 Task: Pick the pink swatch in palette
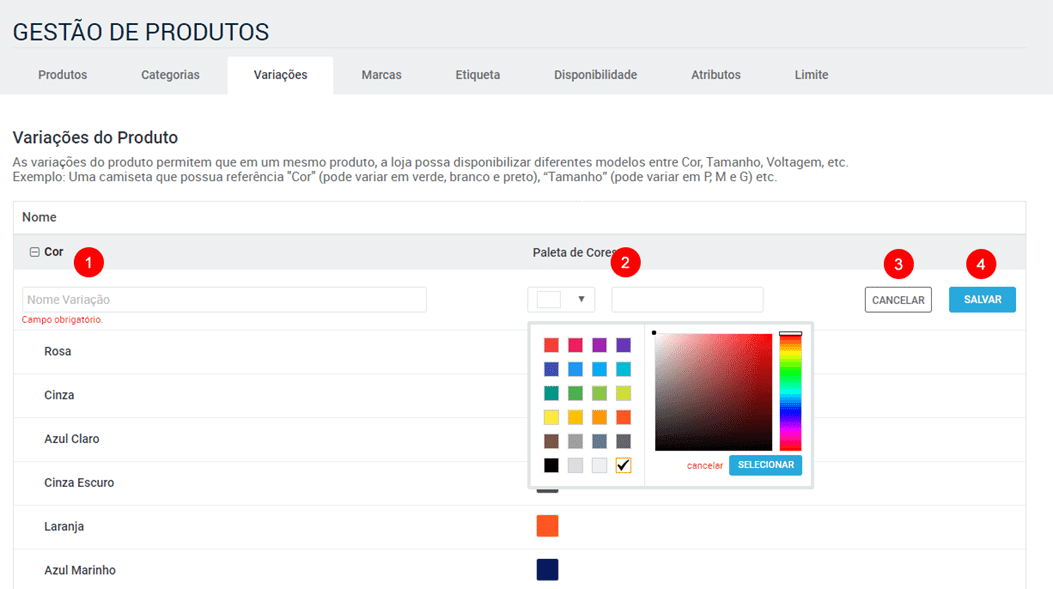point(576,345)
